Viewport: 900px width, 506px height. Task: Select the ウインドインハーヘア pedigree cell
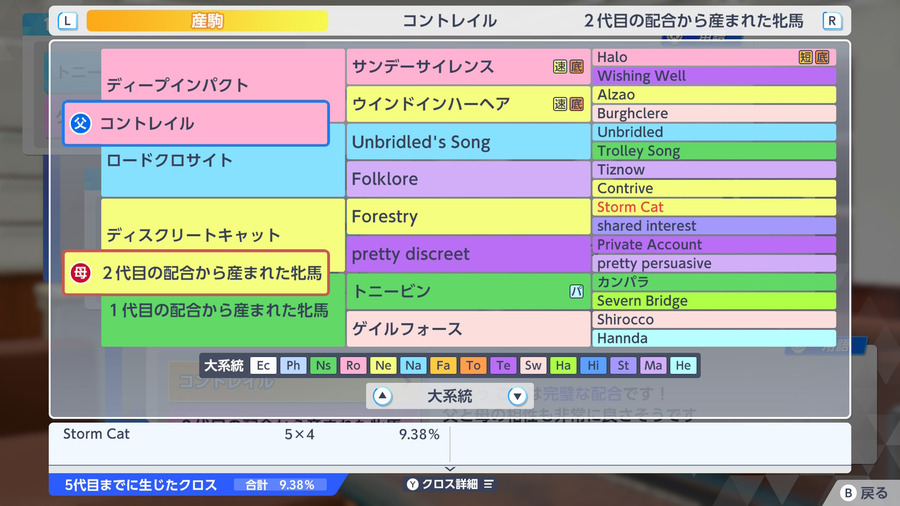click(x=468, y=104)
